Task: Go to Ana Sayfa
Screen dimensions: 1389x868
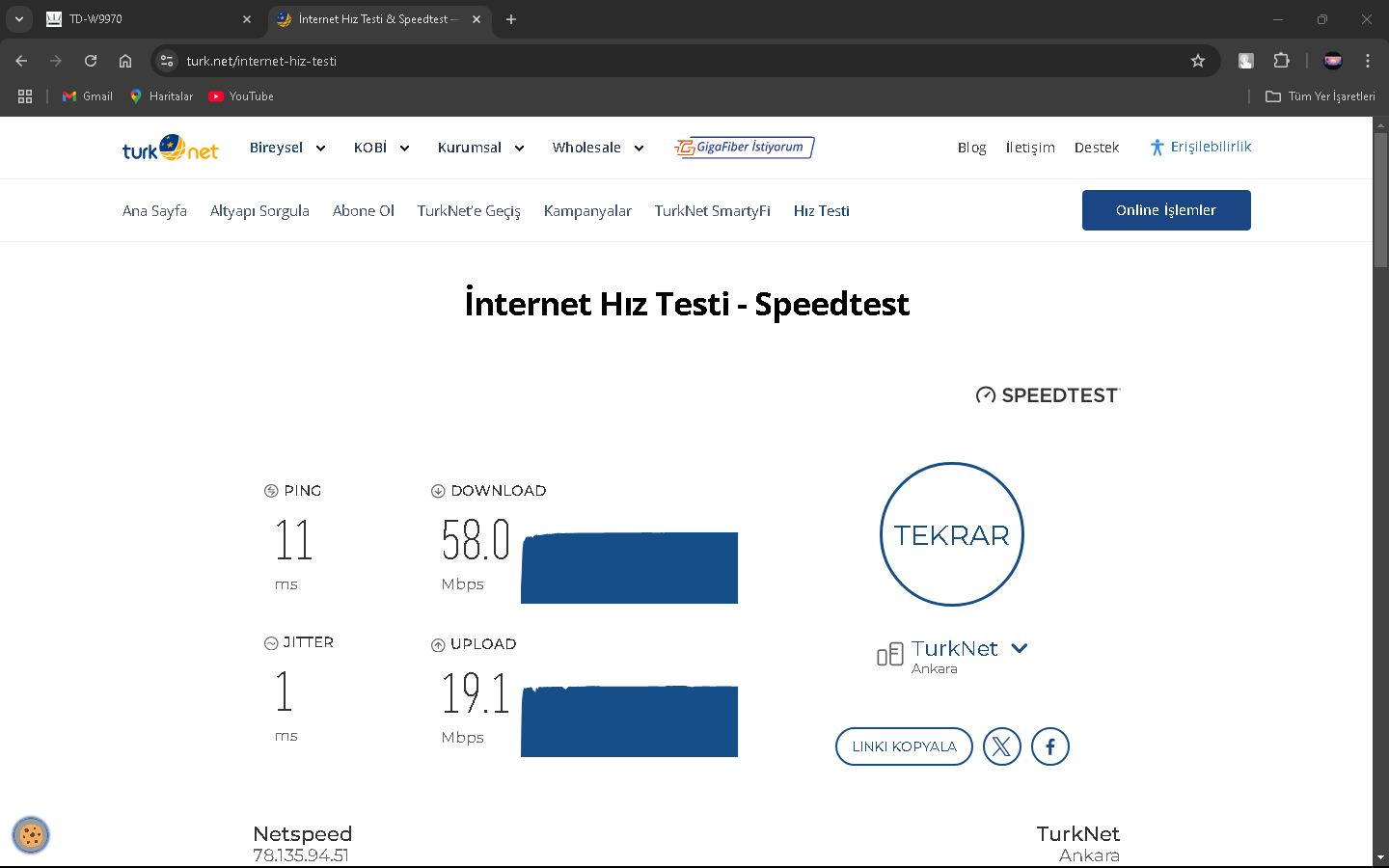Action: [154, 210]
